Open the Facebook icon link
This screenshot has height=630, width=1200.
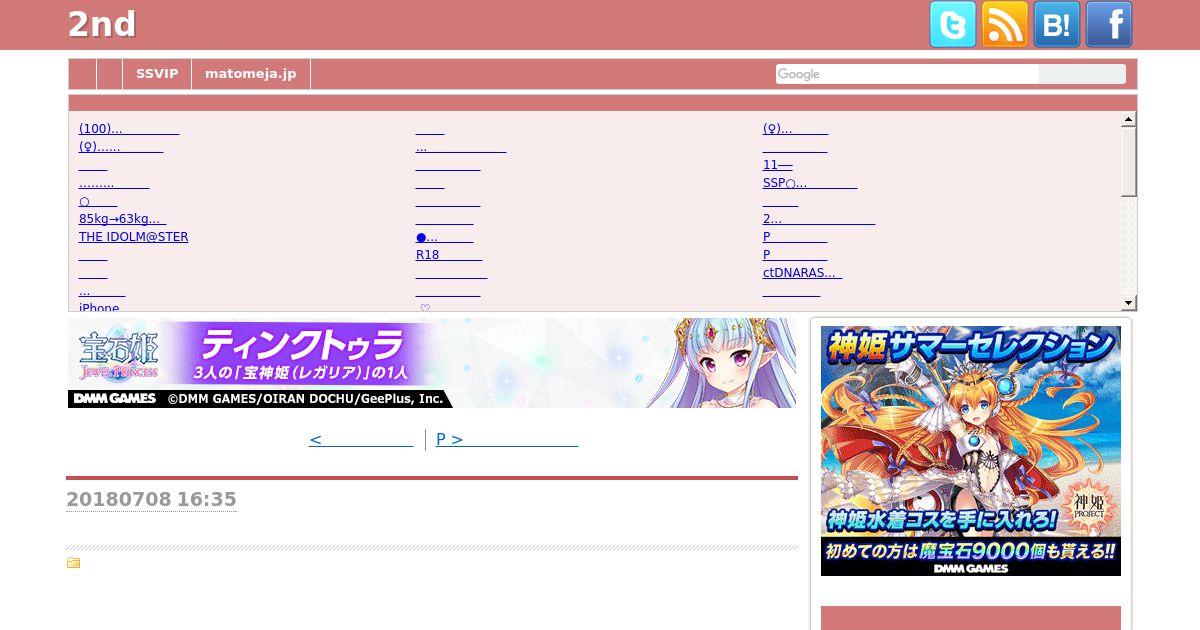point(1109,24)
